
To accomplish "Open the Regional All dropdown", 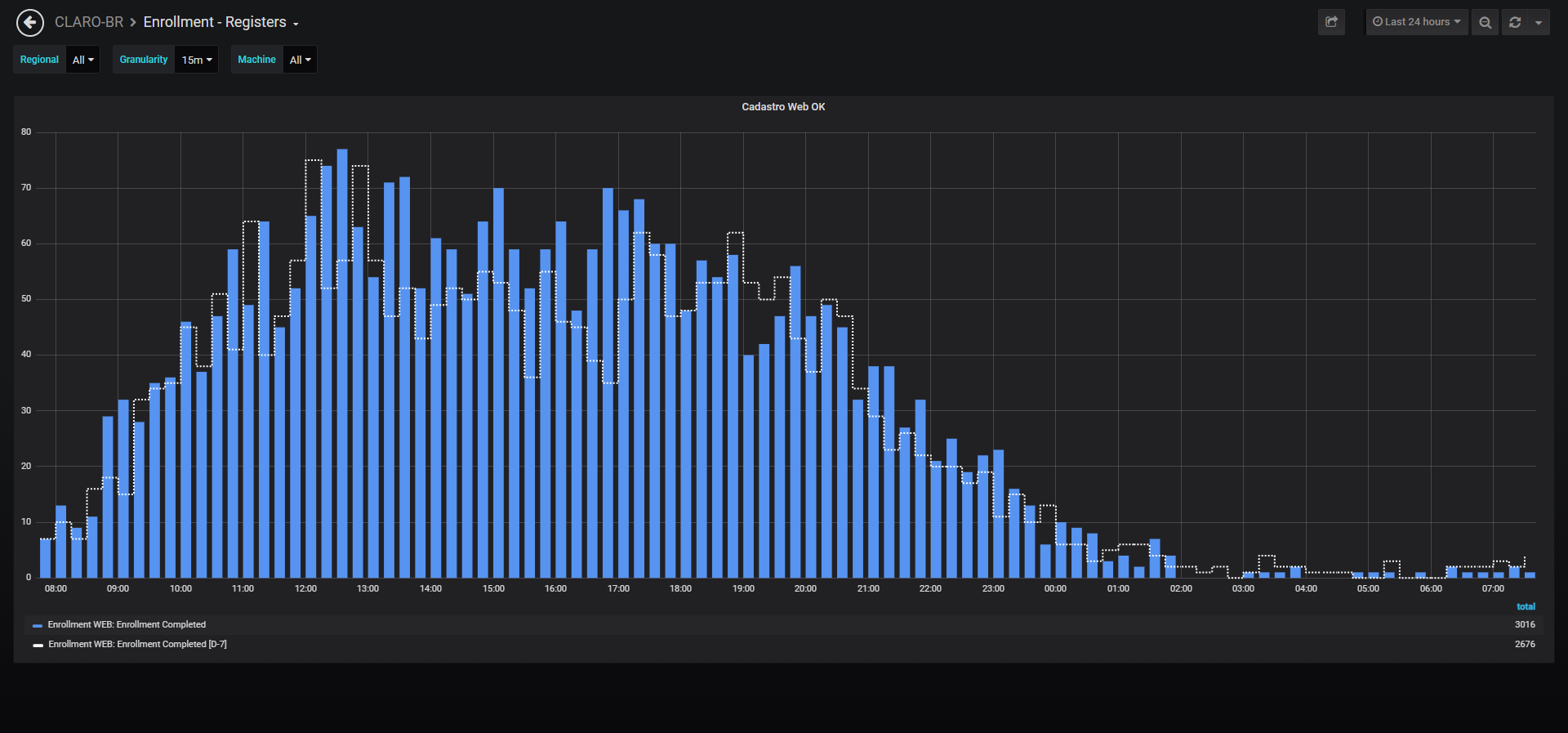I will point(83,60).
